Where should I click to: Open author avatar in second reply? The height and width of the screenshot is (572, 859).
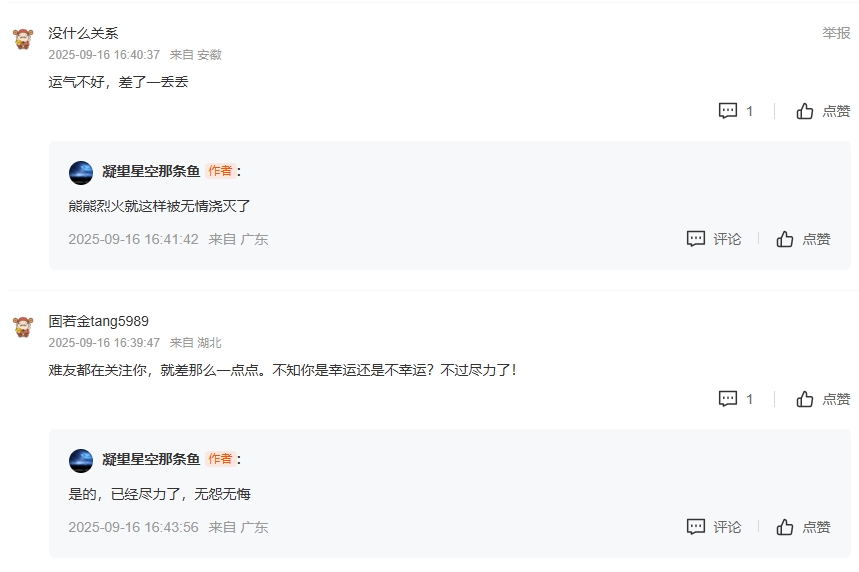tap(81, 461)
